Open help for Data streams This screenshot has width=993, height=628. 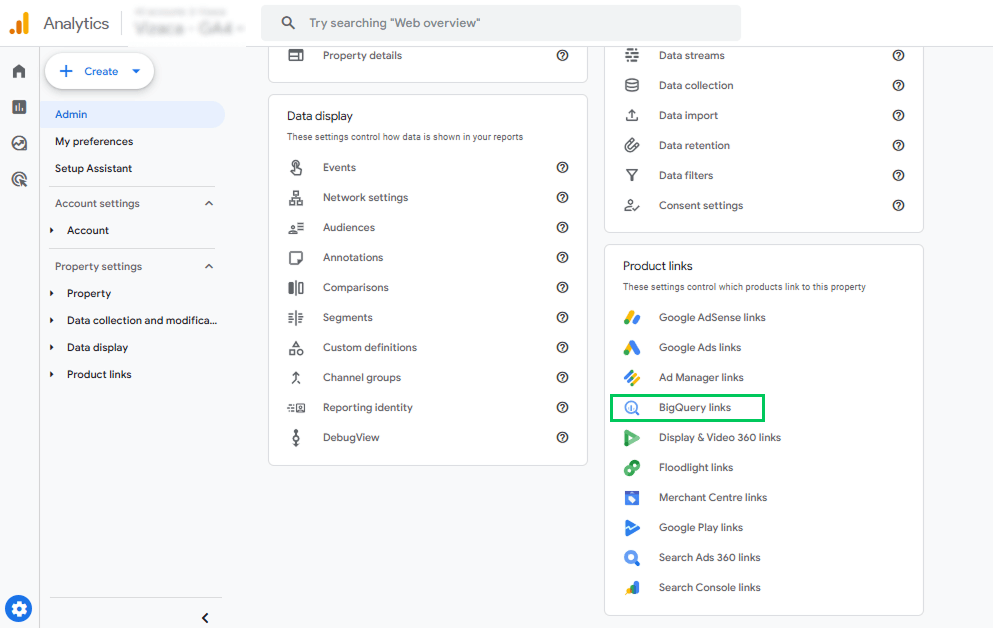click(898, 55)
